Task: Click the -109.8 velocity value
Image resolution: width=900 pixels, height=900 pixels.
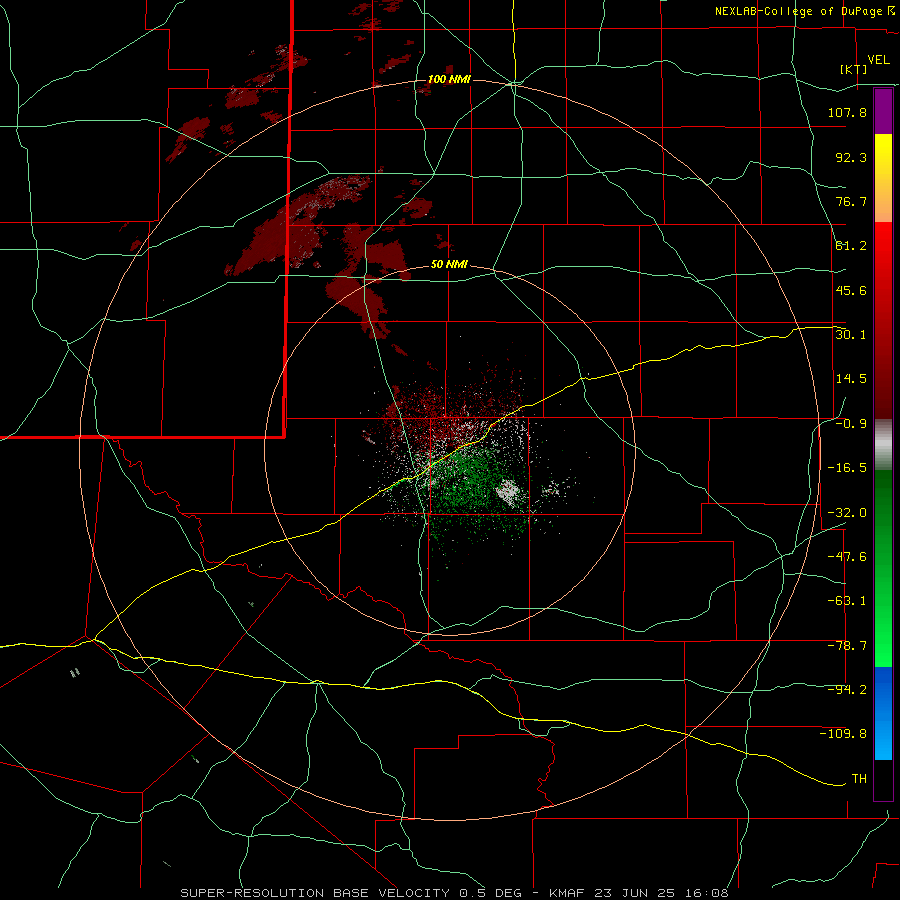Action: (x=843, y=734)
